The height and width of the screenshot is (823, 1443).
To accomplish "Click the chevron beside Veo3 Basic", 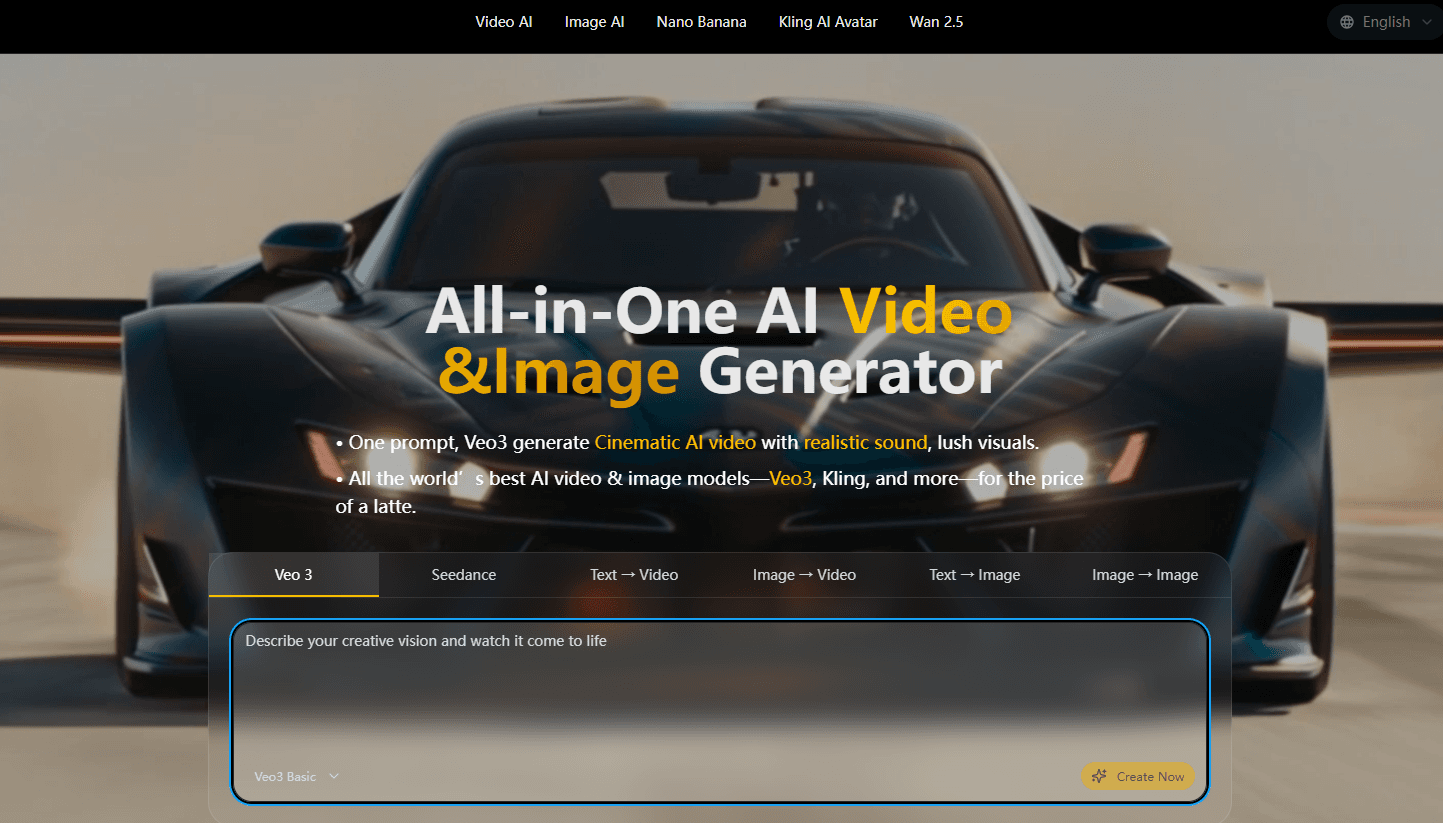I will coord(334,776).
